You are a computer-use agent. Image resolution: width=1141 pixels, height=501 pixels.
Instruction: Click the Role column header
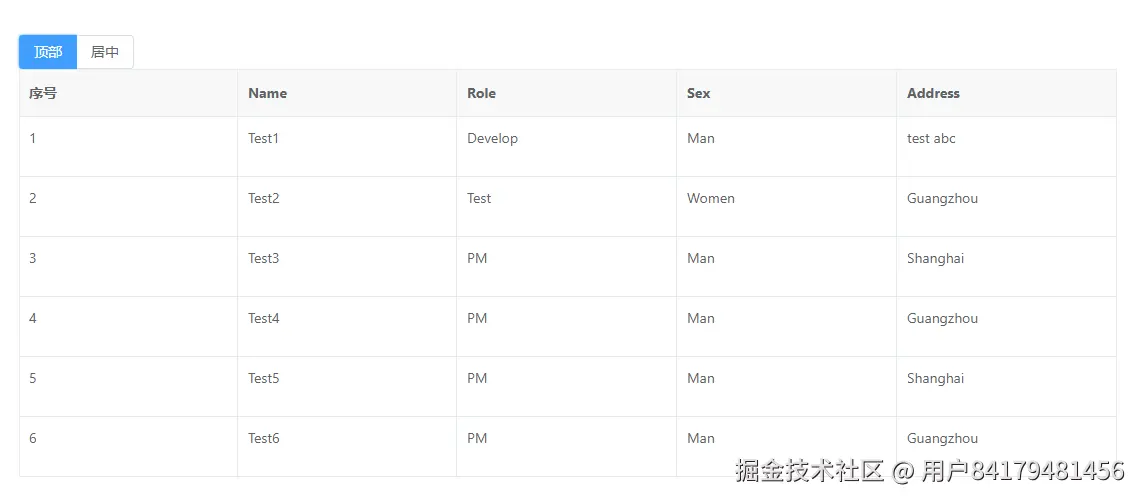pyautogui.click(x=481, y=93)
